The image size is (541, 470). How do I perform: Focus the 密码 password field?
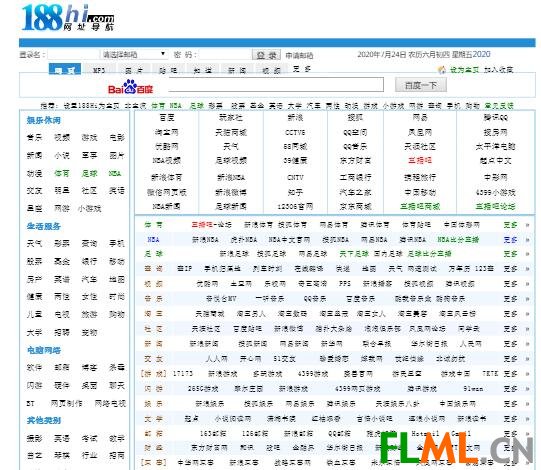point(226,55)
